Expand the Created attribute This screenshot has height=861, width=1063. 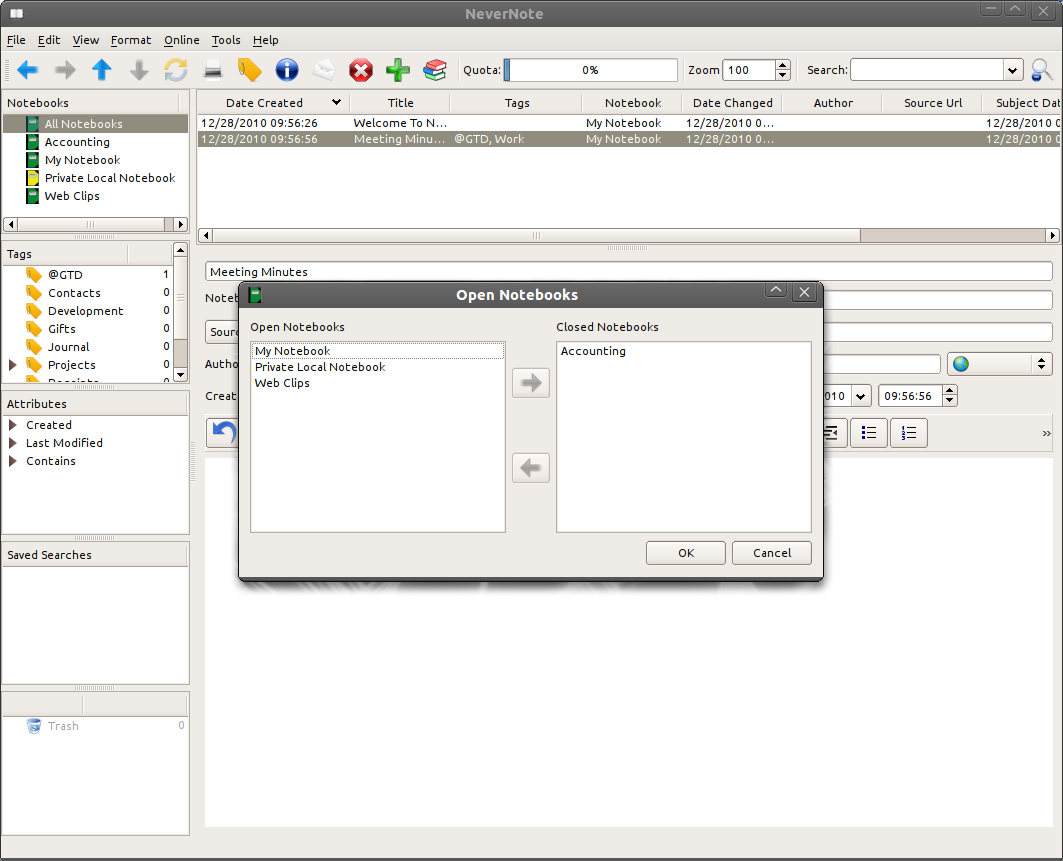(12, 425)
